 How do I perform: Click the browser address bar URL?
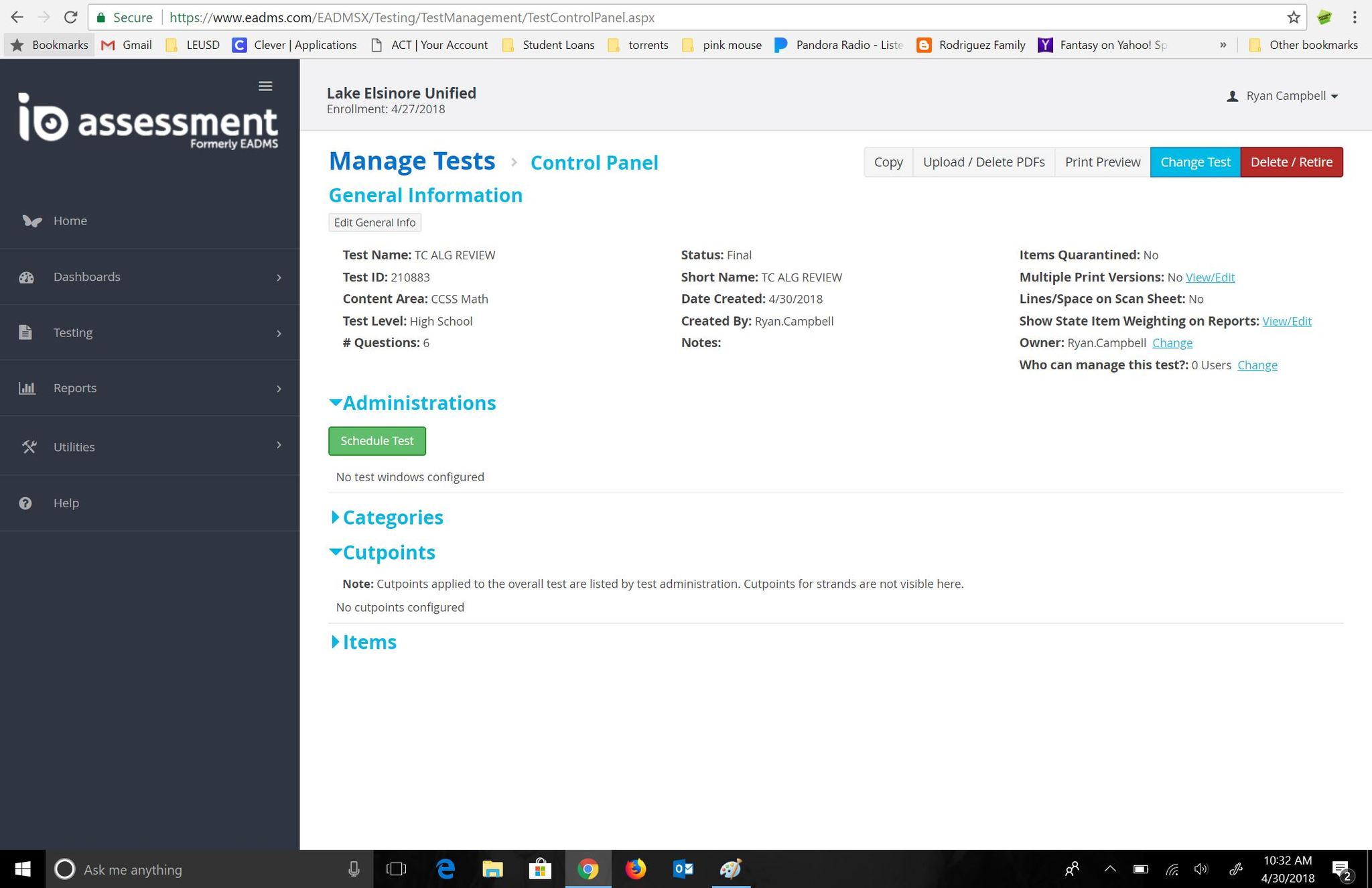click(411, 17)
